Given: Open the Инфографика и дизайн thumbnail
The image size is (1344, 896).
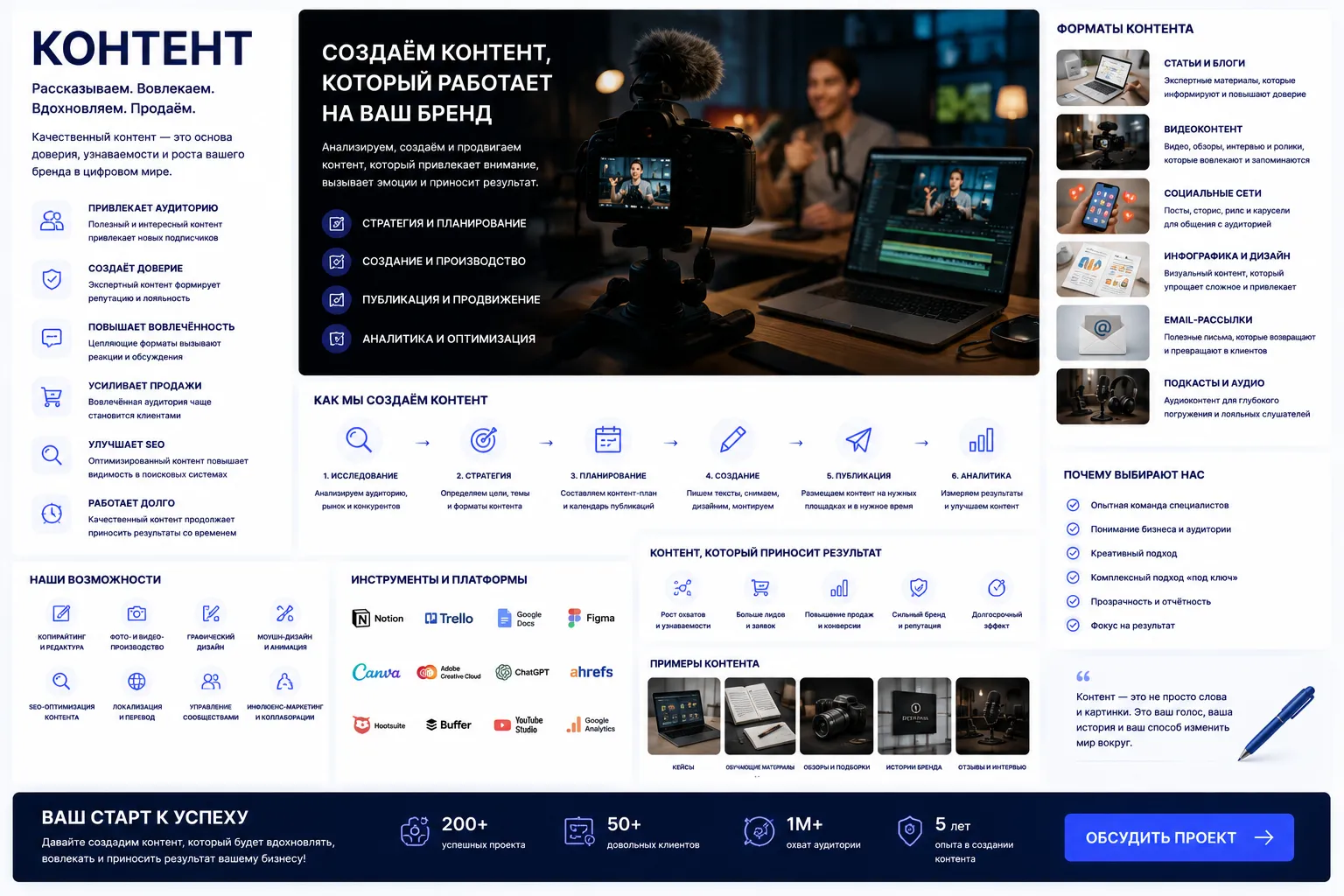Looking at the screenshot, I should tap(1102, 269).
